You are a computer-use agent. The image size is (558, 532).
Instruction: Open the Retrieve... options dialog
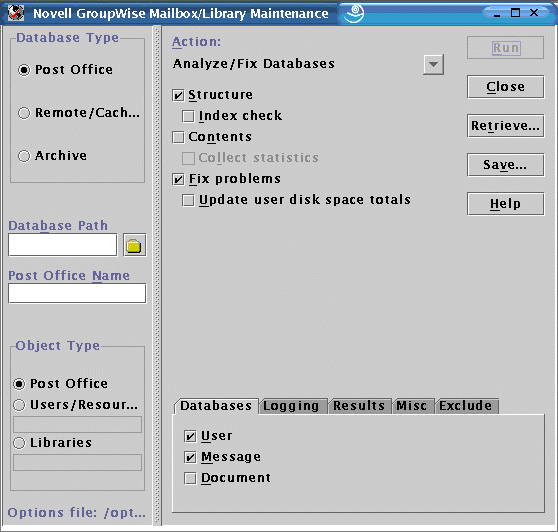tap(505, 126)
